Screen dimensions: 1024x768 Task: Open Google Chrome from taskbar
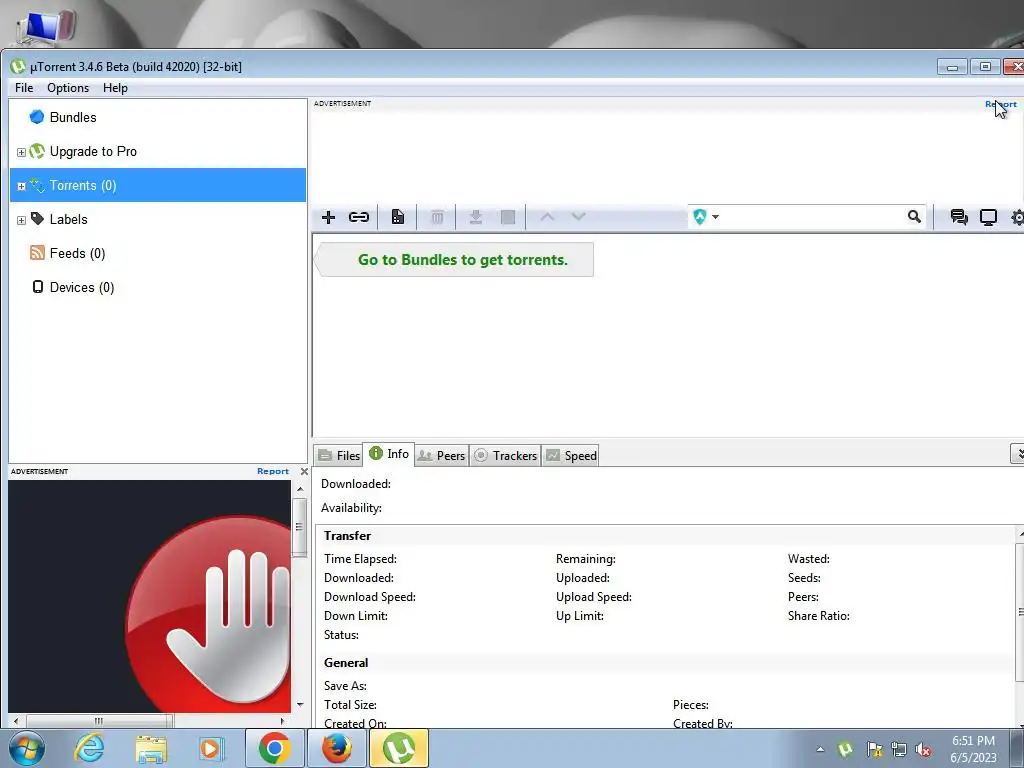274,748
